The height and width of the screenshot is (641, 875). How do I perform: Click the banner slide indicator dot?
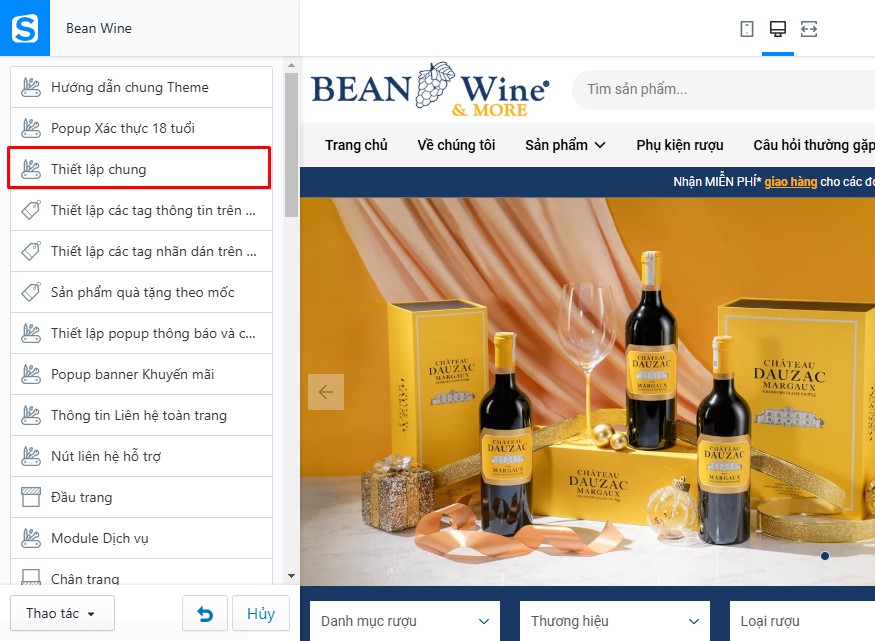pyautogui.click(x=825, y=556)
